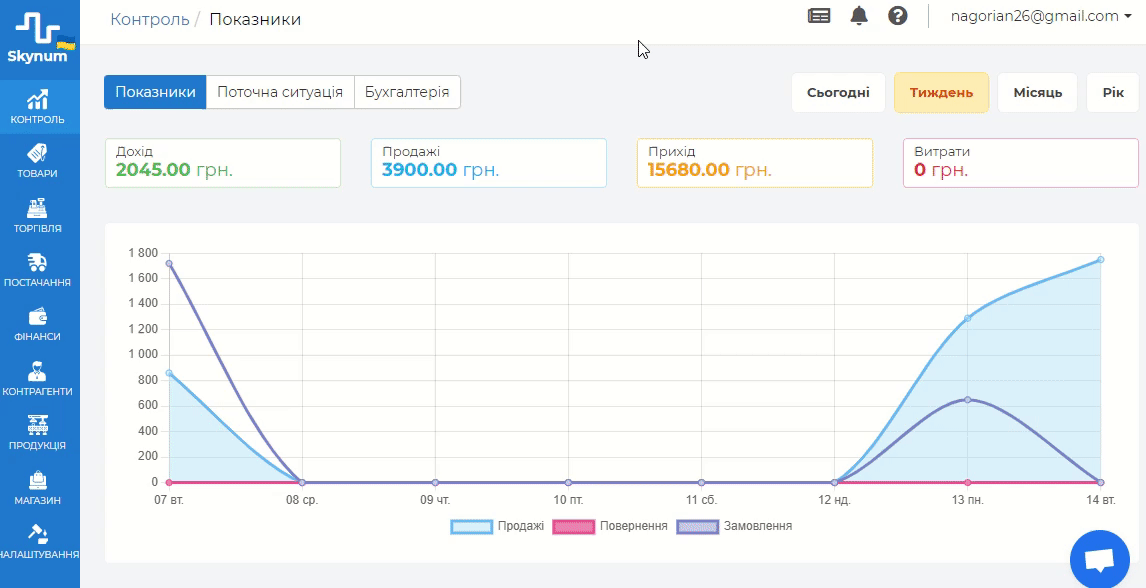Screen dimensions: 1146x588
Task: Toggle Повернення series in chart legend
Action: (609, 526)
